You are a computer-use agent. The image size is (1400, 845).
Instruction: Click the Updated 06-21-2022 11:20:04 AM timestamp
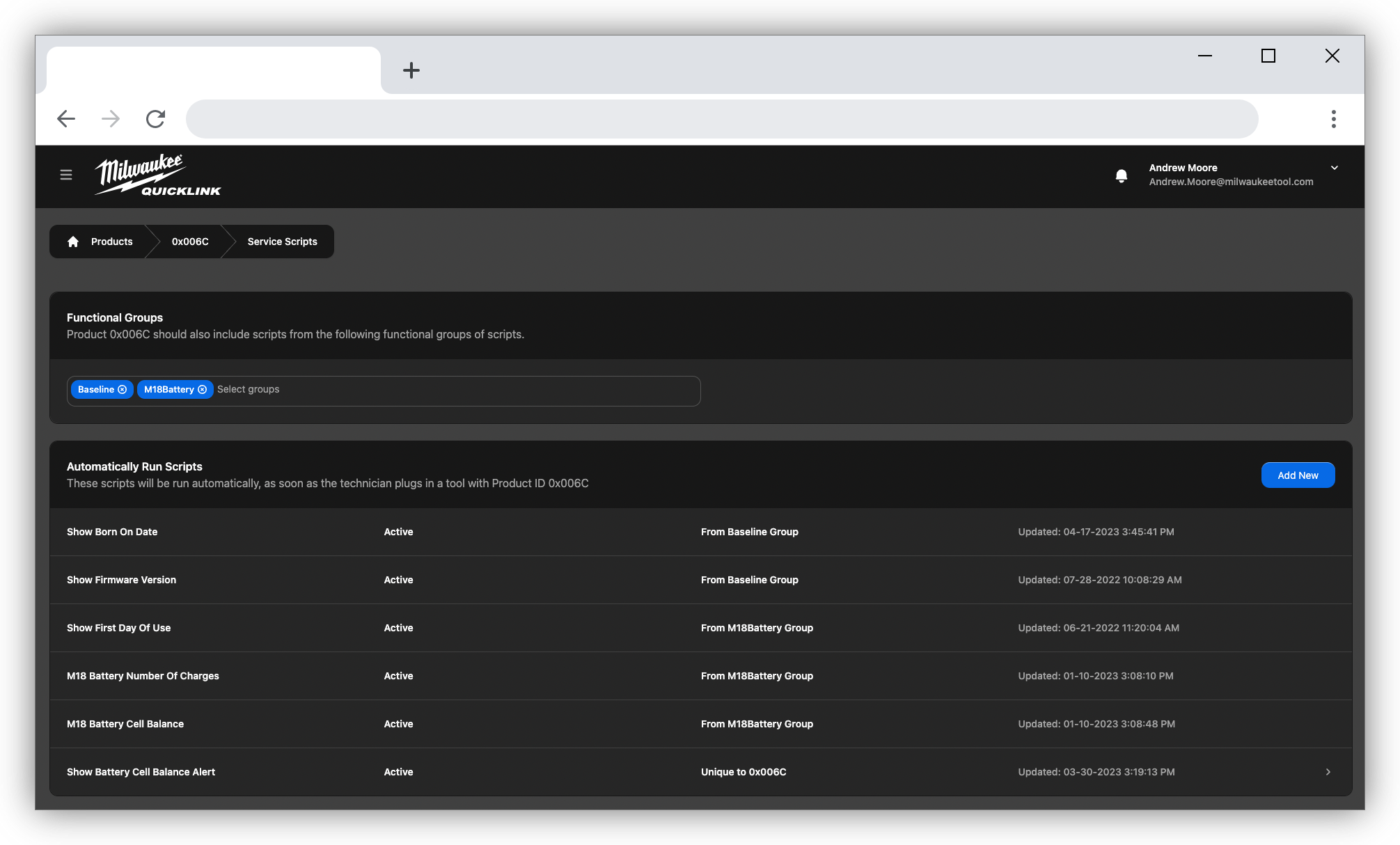pyautogui.click(x=1099, y=628)
